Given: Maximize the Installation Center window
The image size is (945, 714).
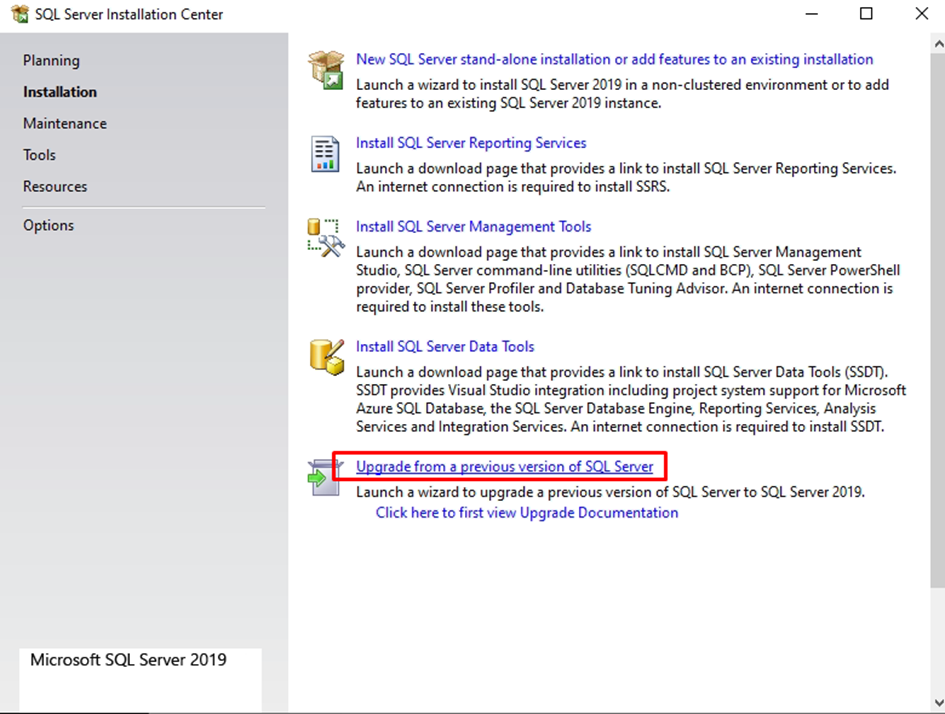Looking at the screenshot, I should pos(866,14).
